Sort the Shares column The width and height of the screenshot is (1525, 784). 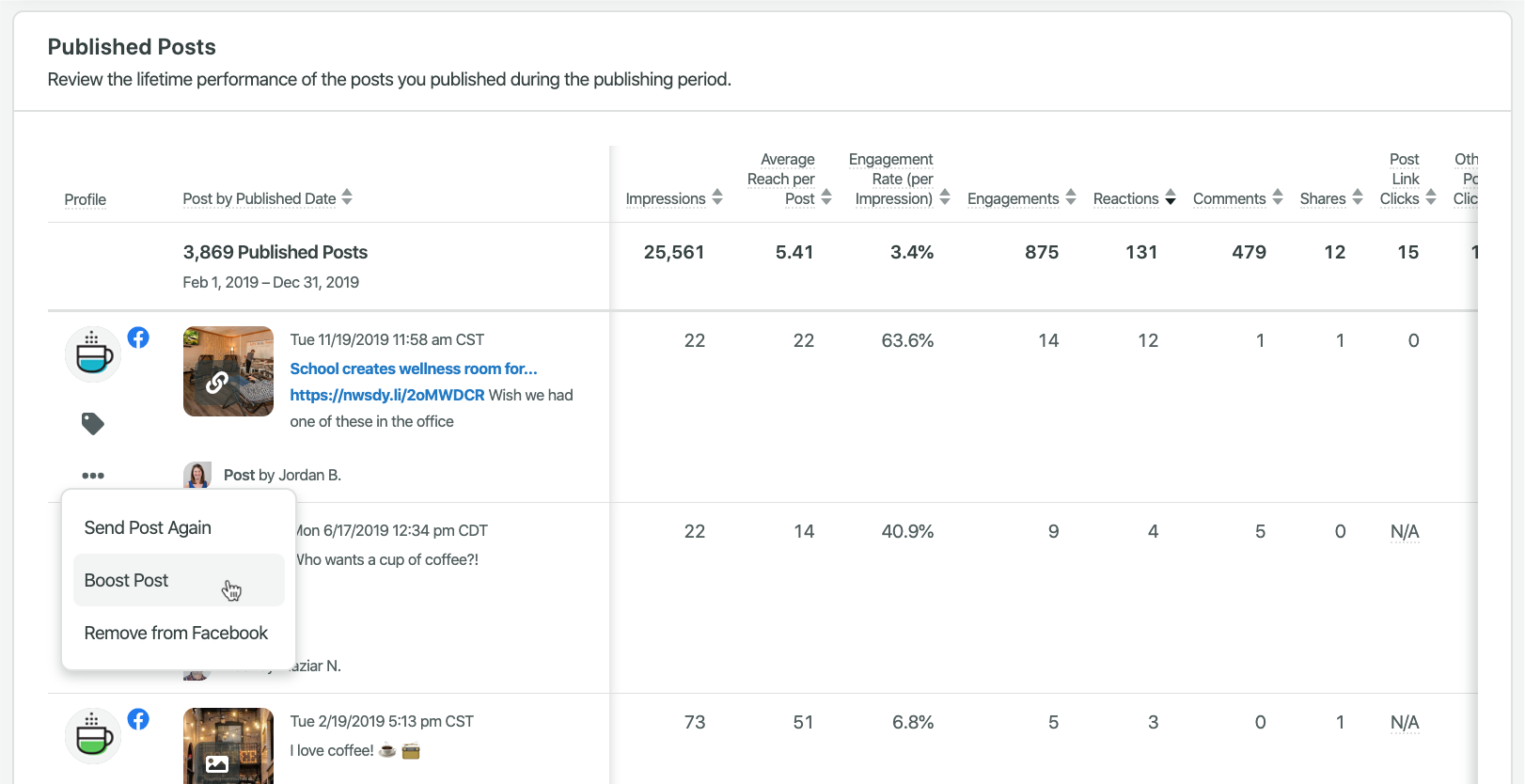pos(1358,197)
